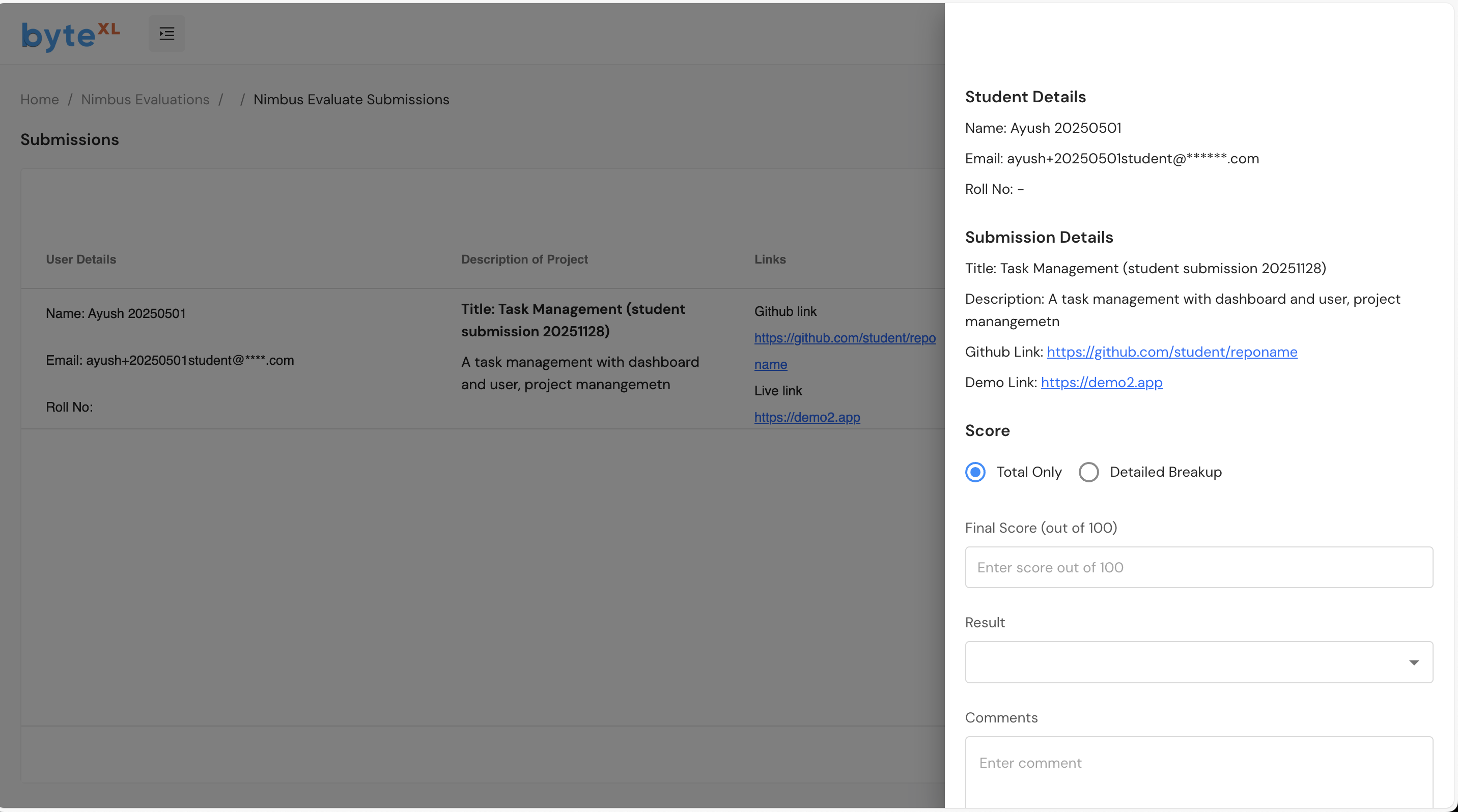Viewport: 1458px width, 812px height.
Task: Go to Home breadcrumb
Action: coord(40,100)
